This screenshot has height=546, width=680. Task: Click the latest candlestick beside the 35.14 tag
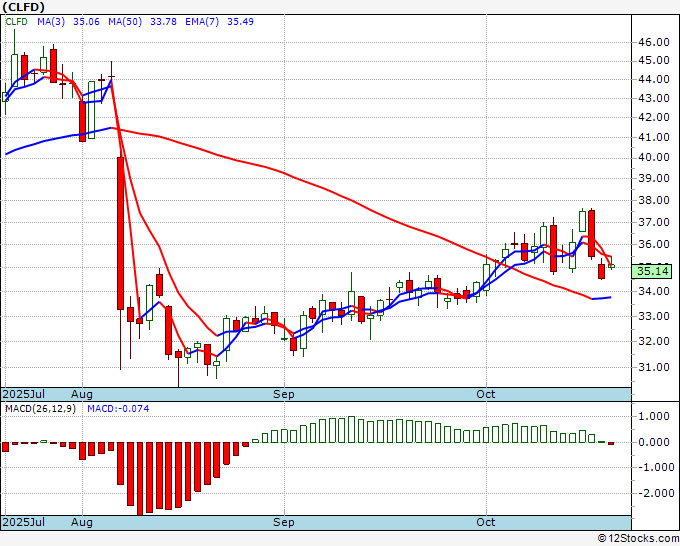[x=611, y=266]
